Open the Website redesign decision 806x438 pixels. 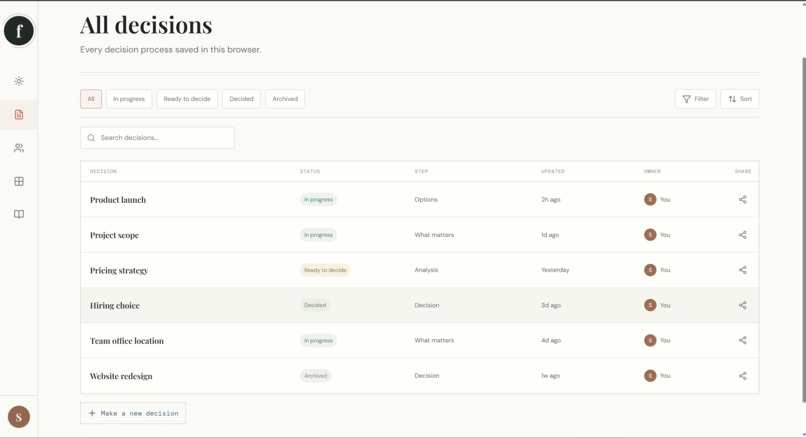(121, 376)
